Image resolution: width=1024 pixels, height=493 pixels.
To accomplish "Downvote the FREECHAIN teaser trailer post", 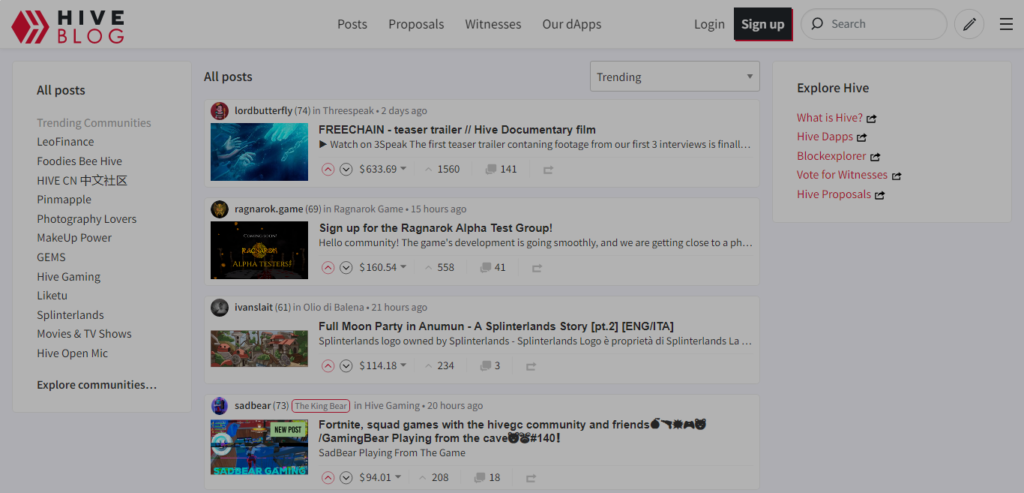I will 346,169.
